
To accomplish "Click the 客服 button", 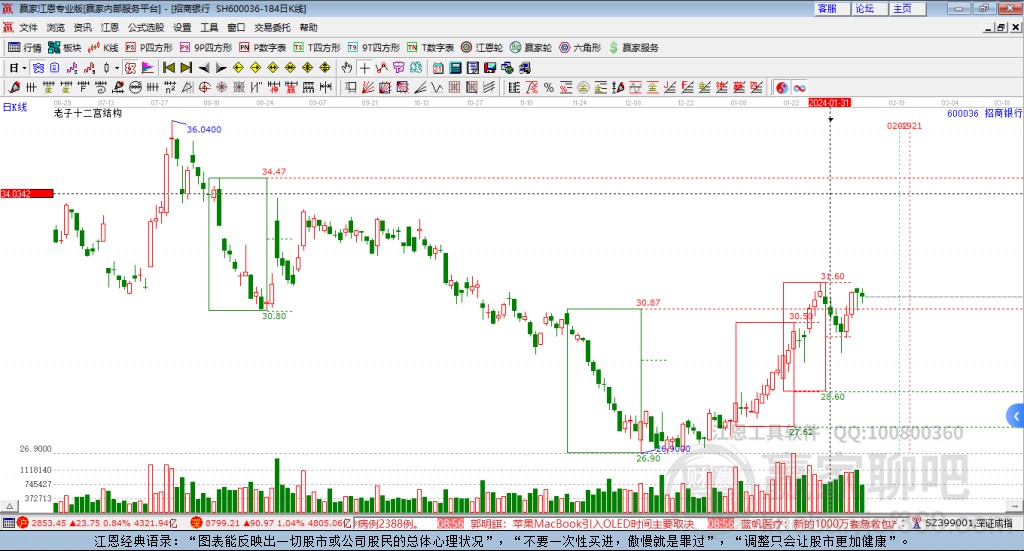I will click(x=832, y=8).
